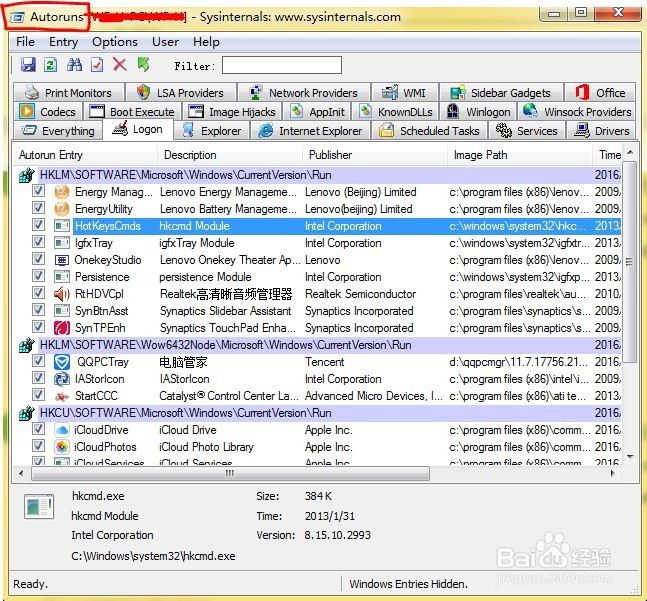The width and height of the screenshot is (647, 601).
Task: Disable the iCloudDrive checkbox
Action: coord(38,429)
